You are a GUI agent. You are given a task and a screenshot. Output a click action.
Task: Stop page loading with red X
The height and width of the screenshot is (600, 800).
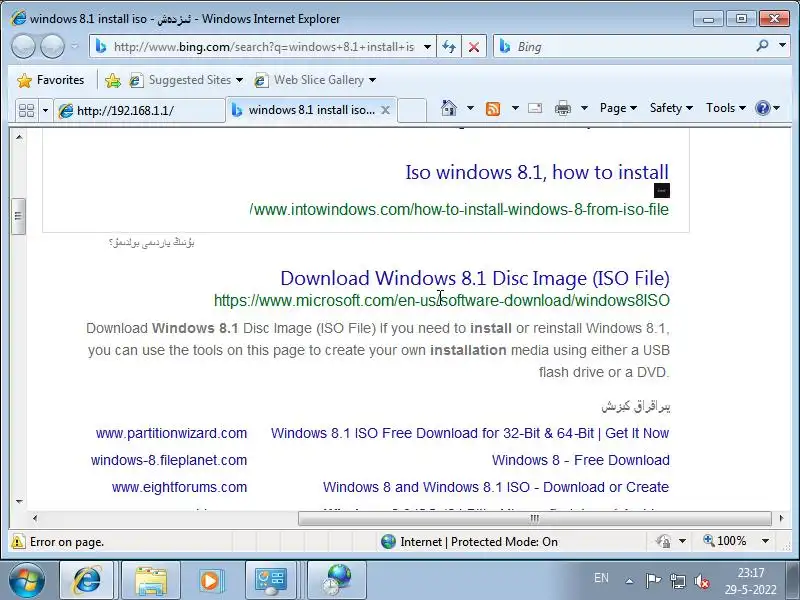474,47
